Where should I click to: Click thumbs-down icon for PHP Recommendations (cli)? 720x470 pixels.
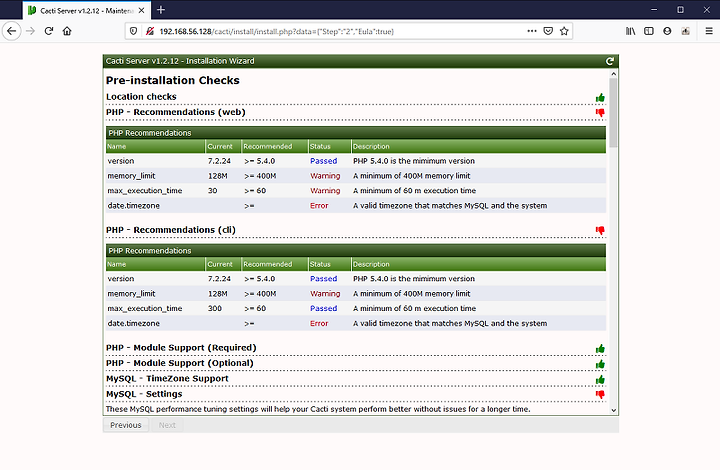[600, 230]
